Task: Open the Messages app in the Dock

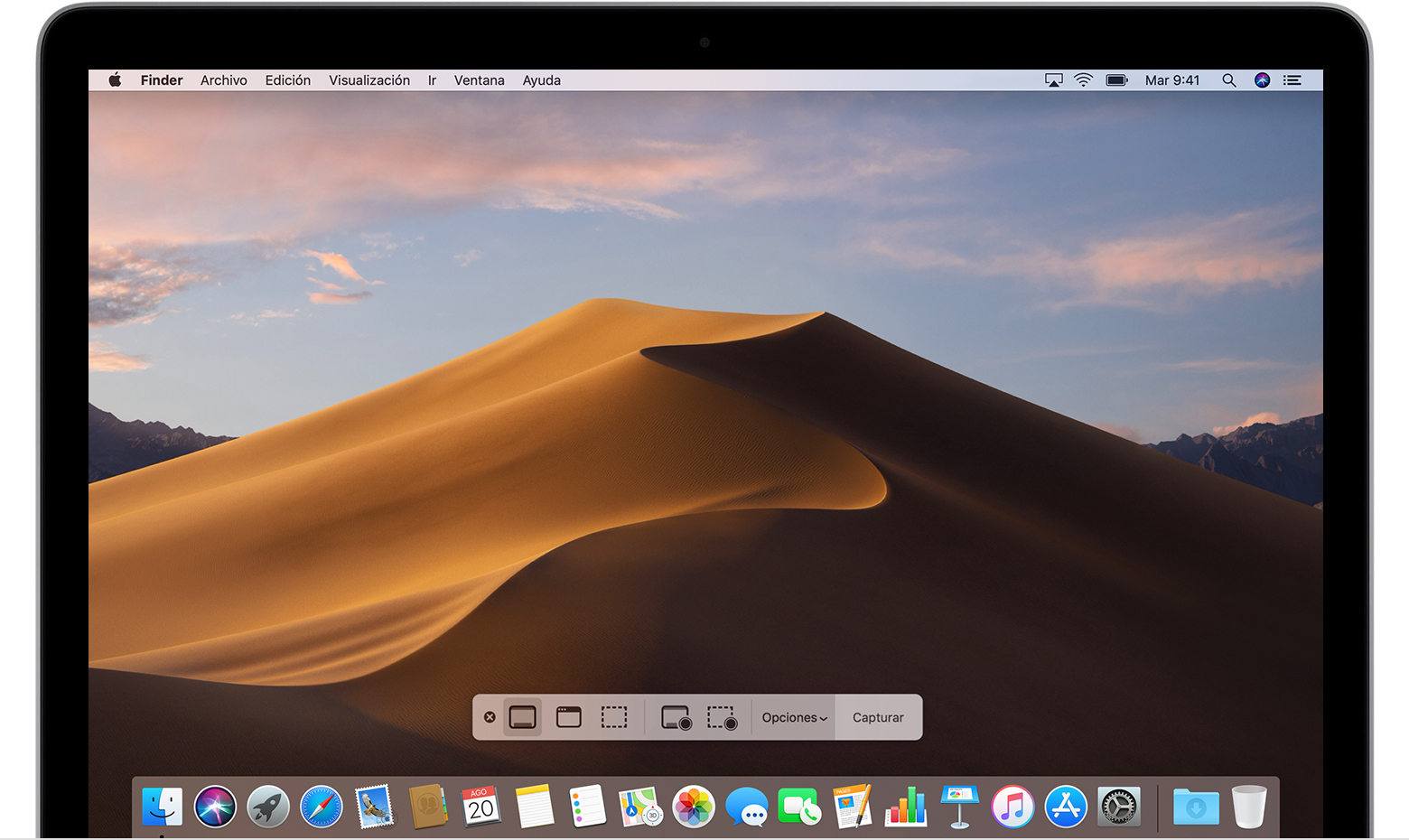Action: (746, 807)
